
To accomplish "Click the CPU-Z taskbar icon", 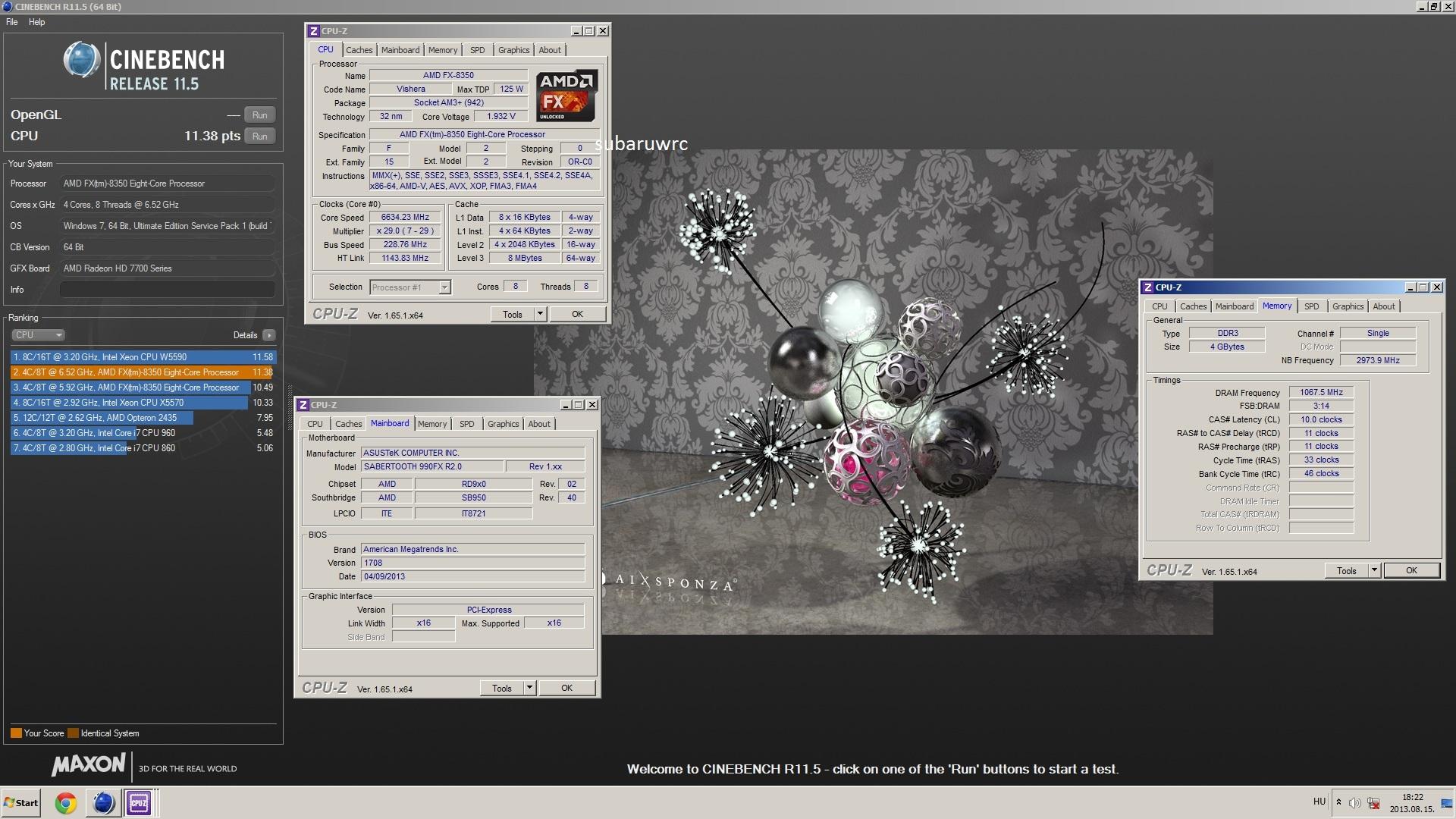I will tap(139, 802).
